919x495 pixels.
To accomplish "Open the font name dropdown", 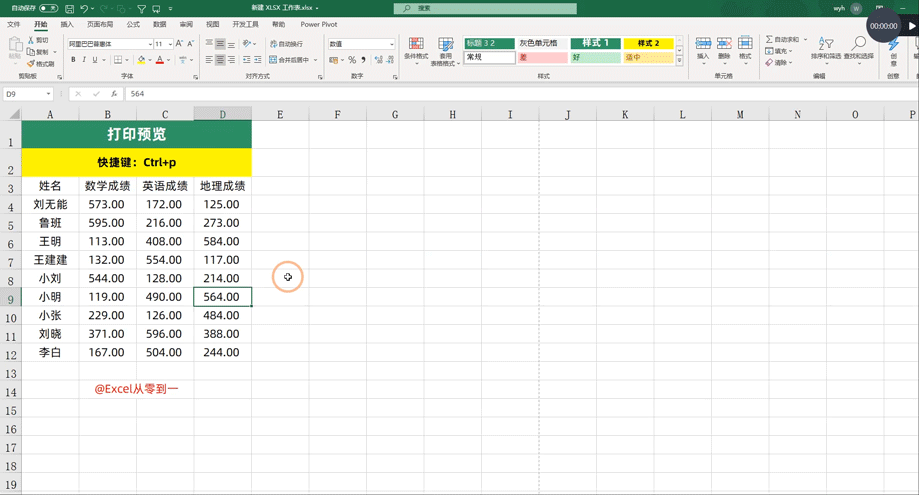I will 150,44.
